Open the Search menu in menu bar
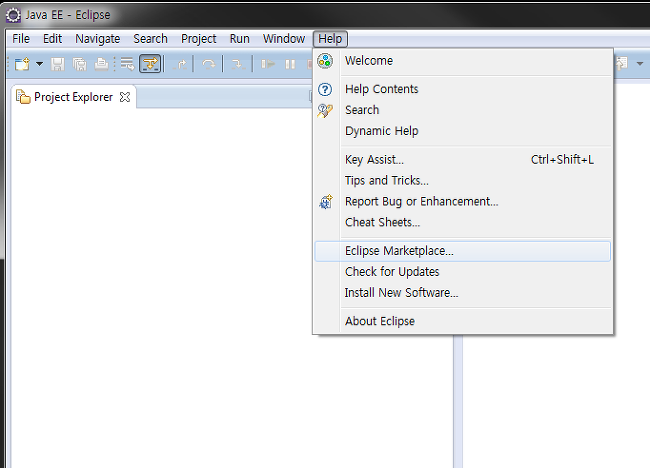Viewport: 650px width, 468px height. (150, 39)
